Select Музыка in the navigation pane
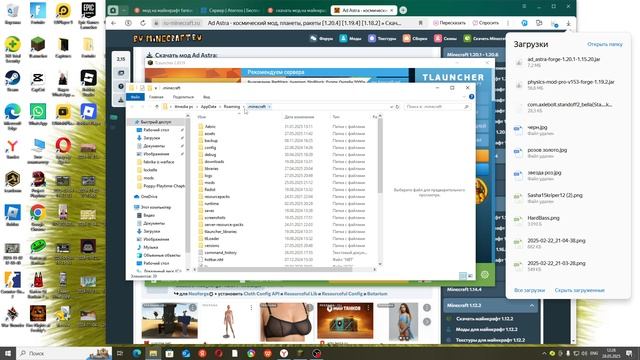This screenshot has height=360, width=640. 151,247
